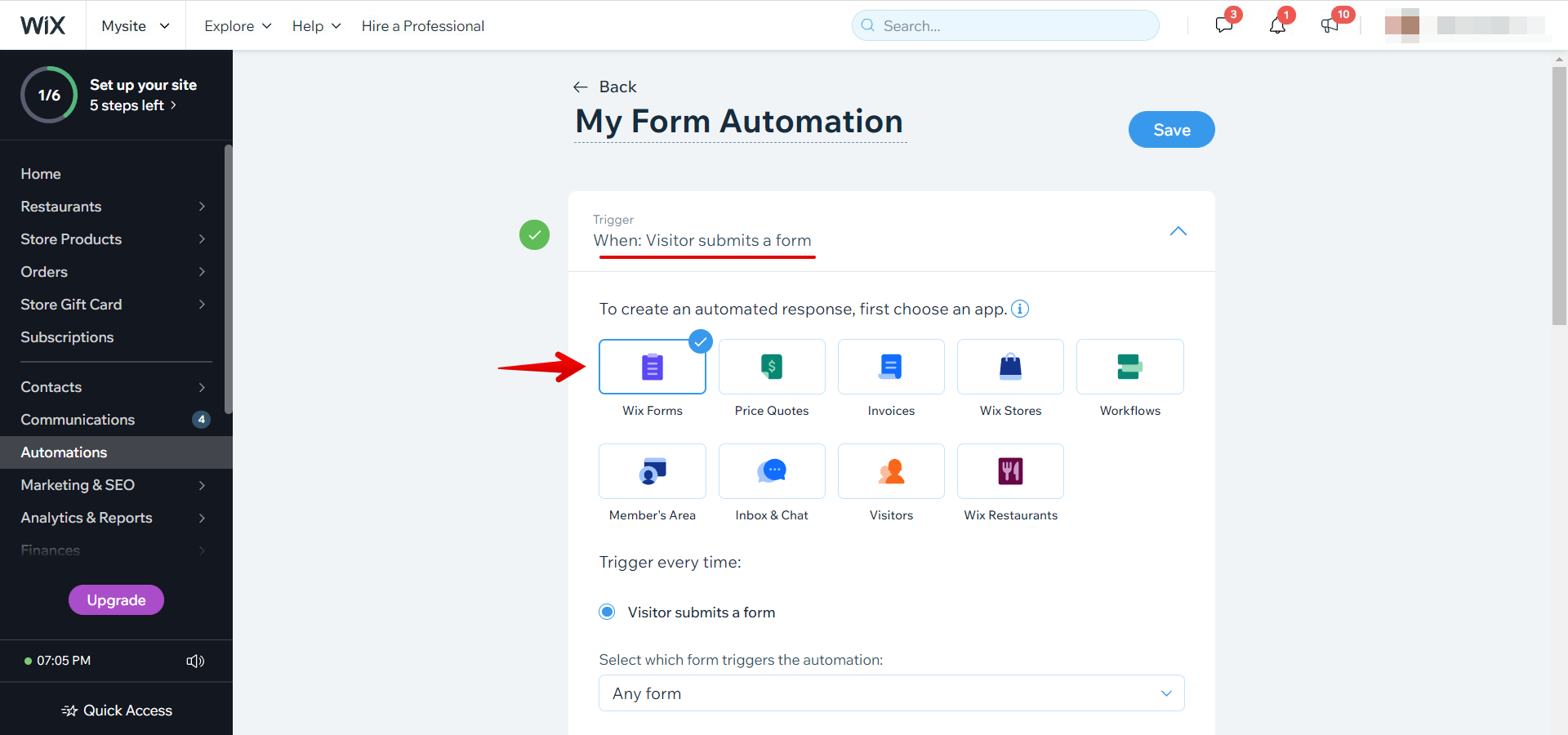Select the Wix Stores app icon
1568x735 pixels.
(1010, 367)
